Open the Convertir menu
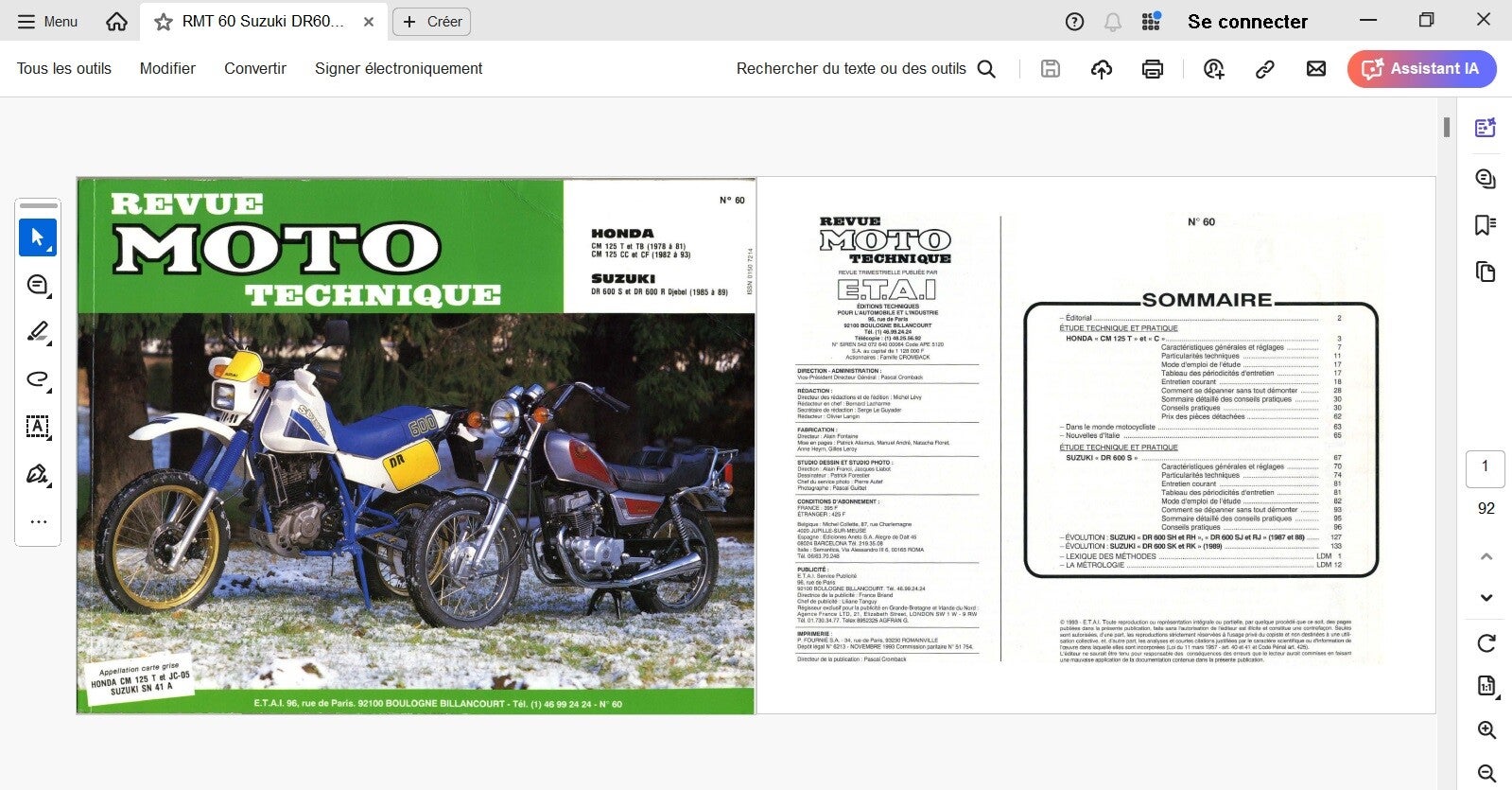This screenshot has height=790, width=1512. [x=255, y=68]
